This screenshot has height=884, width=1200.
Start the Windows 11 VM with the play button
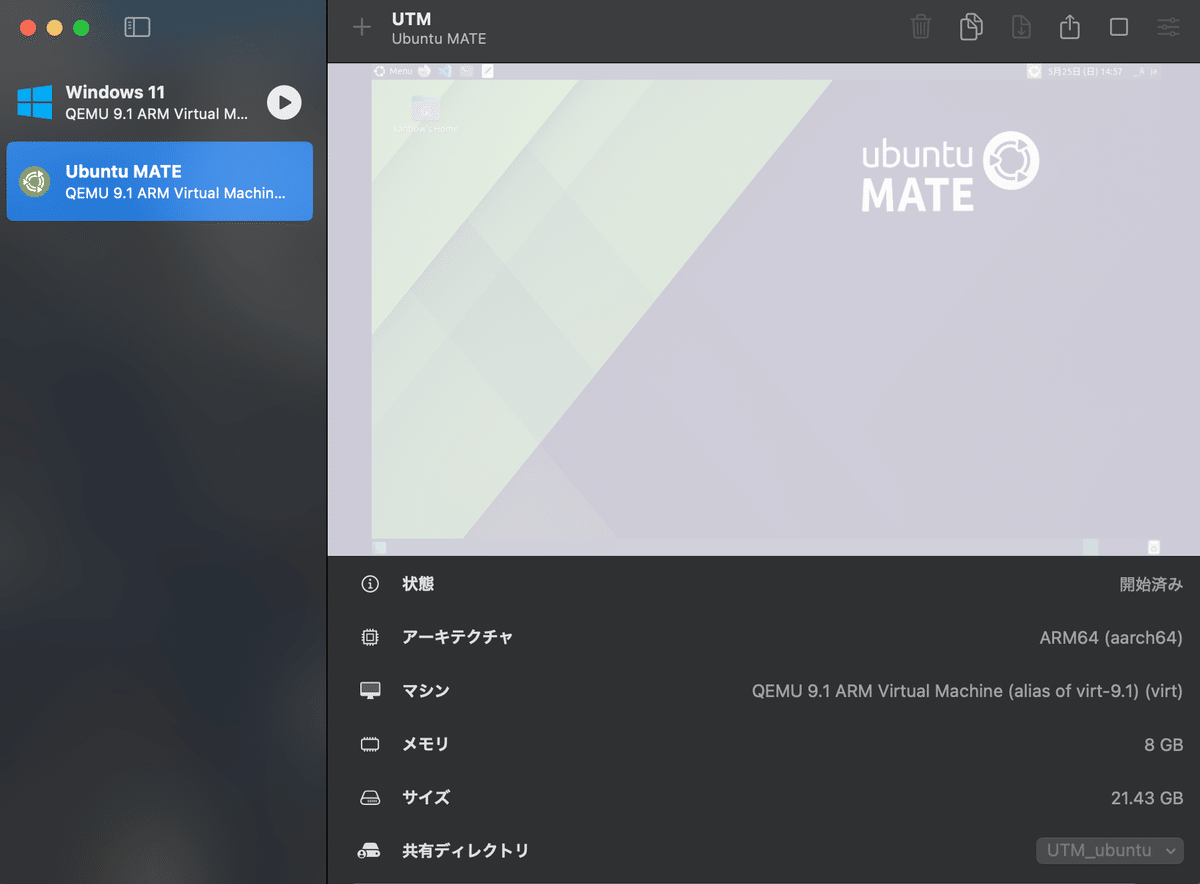point(283,103)
